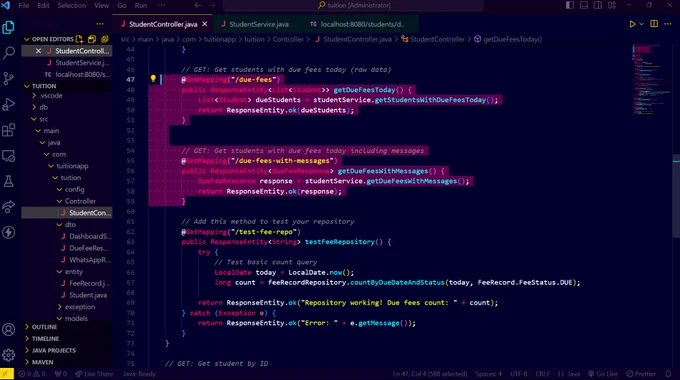The height and width of the screenshot is (380, 680).
Task: Click Live Share in status bar
Action: click(x=94, y=374)
